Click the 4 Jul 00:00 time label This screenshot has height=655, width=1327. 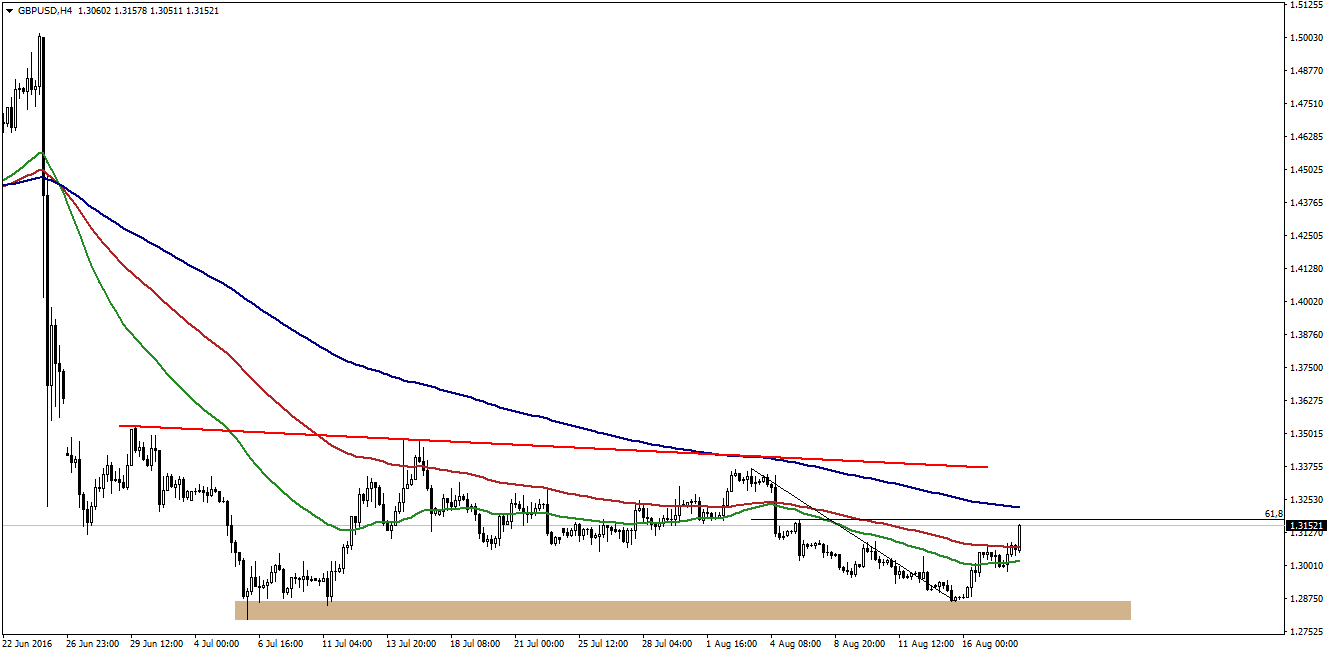[218, 644]
